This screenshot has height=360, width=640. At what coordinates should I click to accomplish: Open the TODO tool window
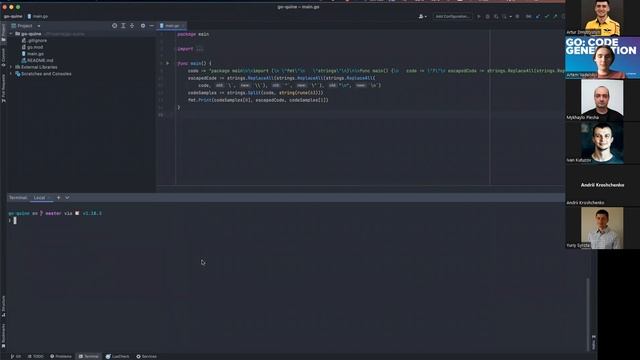[x=36, y=356]
